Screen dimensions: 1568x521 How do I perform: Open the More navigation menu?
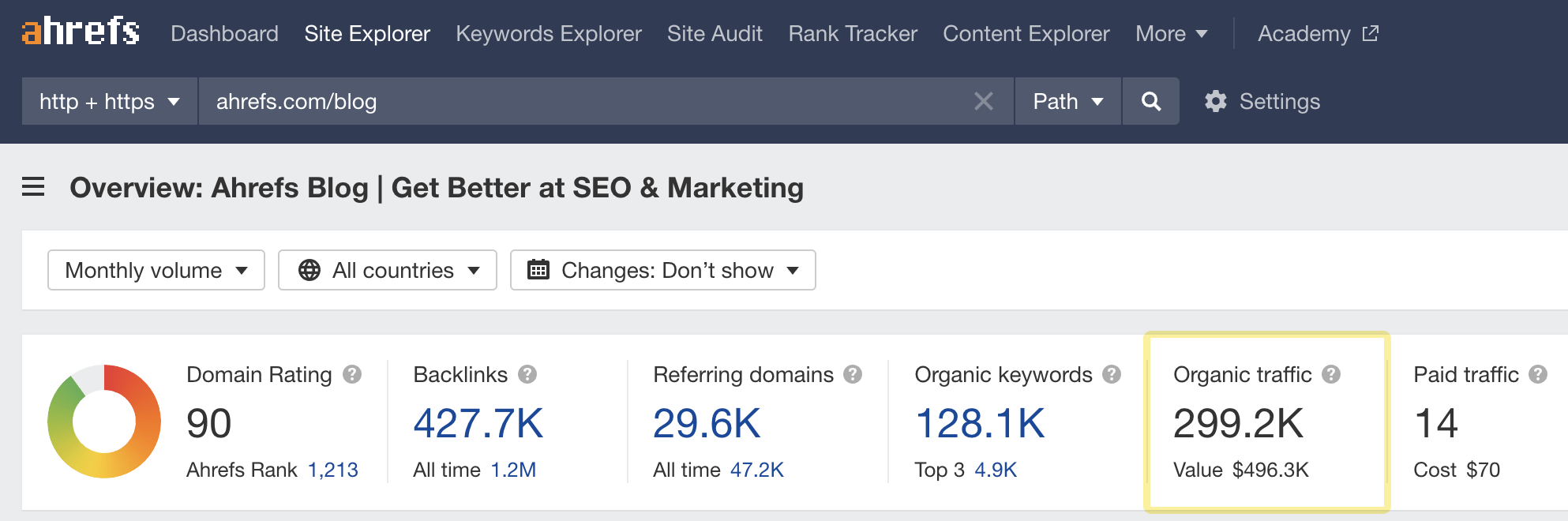click(1171, 33)
